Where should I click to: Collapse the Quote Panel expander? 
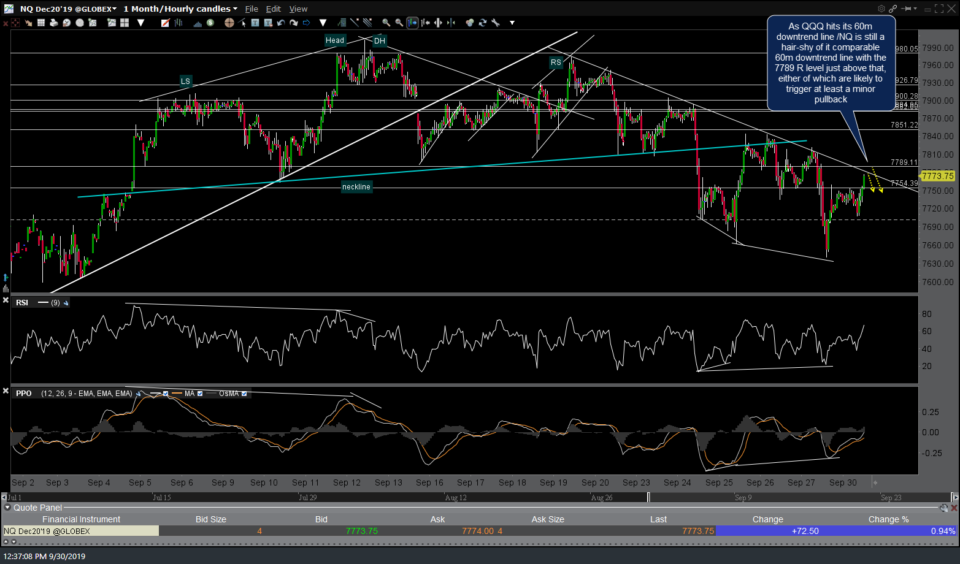(7, 508)
